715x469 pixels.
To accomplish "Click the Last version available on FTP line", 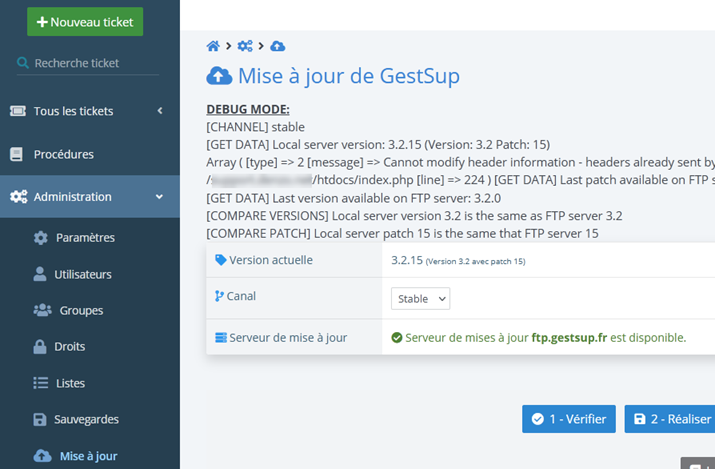I will coord(353,198).
